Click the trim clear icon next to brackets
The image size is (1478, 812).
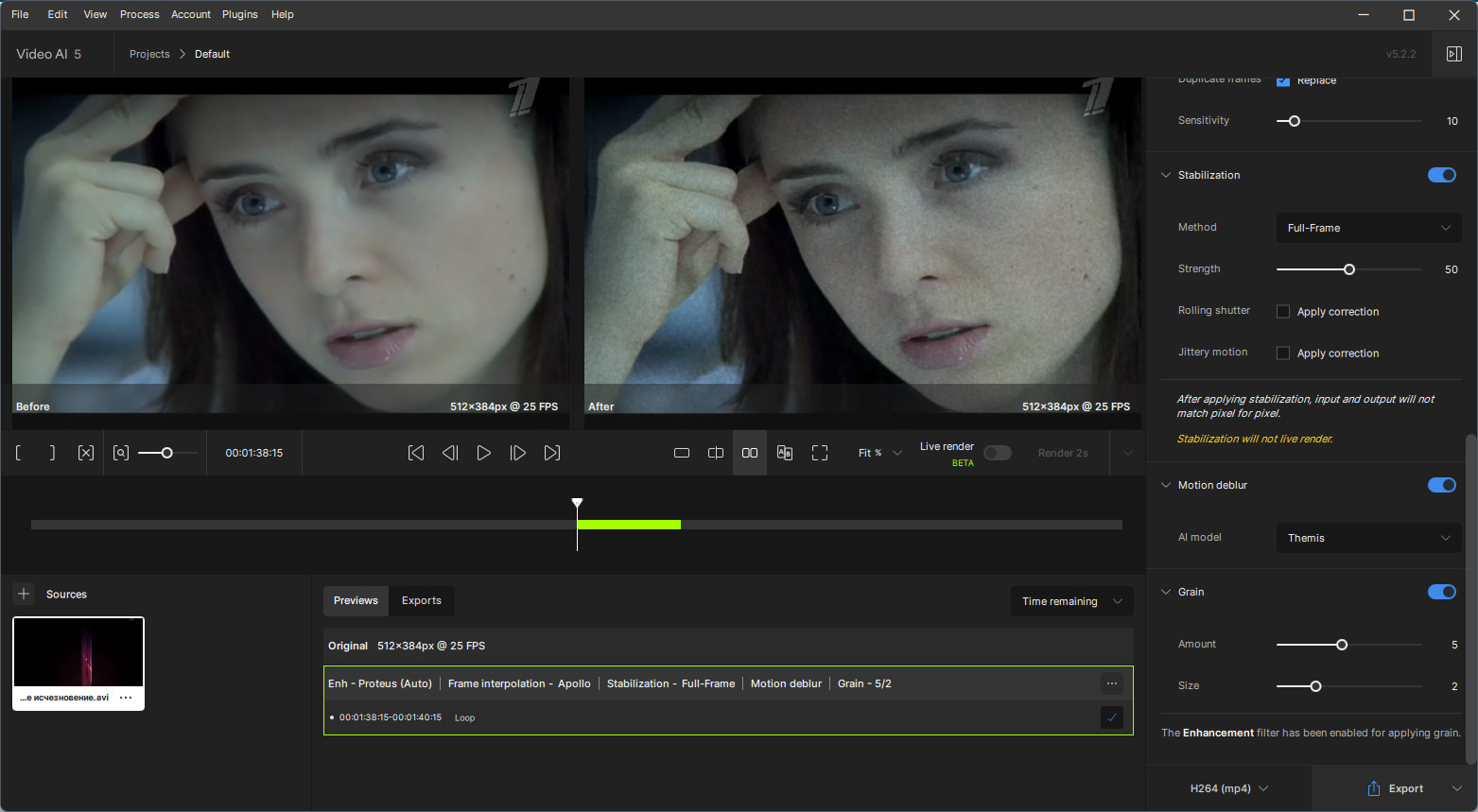pos(86,453)
